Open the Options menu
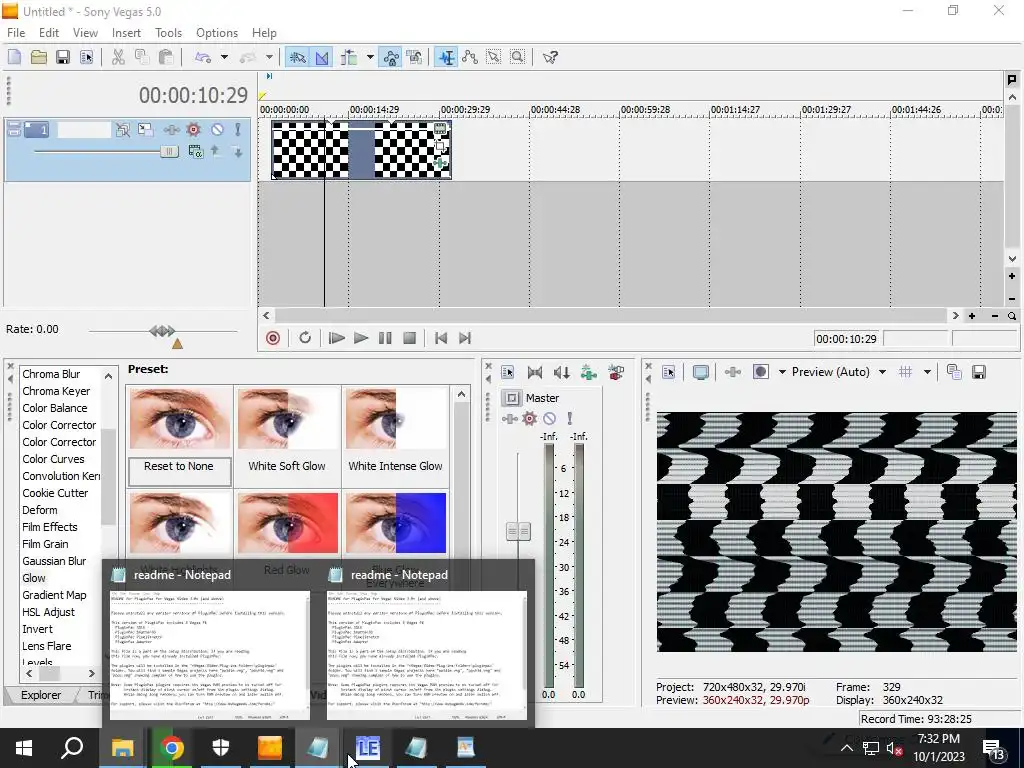Screen dimensions: 1024x768 217,33
